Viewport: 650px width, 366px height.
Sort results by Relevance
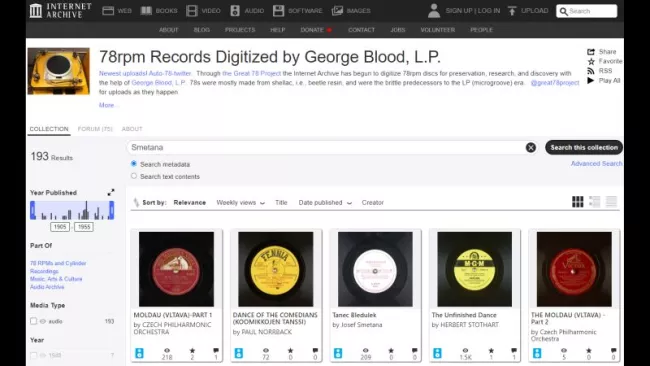pyautogui.click(x=189, y=203)
